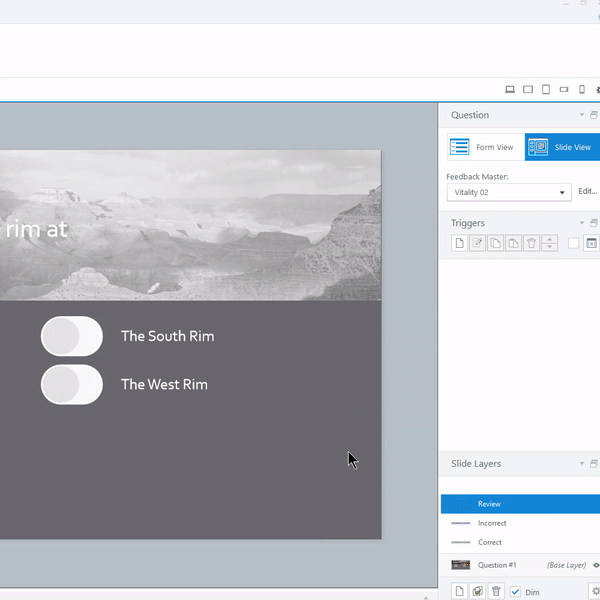Image resolution: width=600 pixels, height=600 pixels.
Task: Create a new trigger
Action: pos(459,243)
